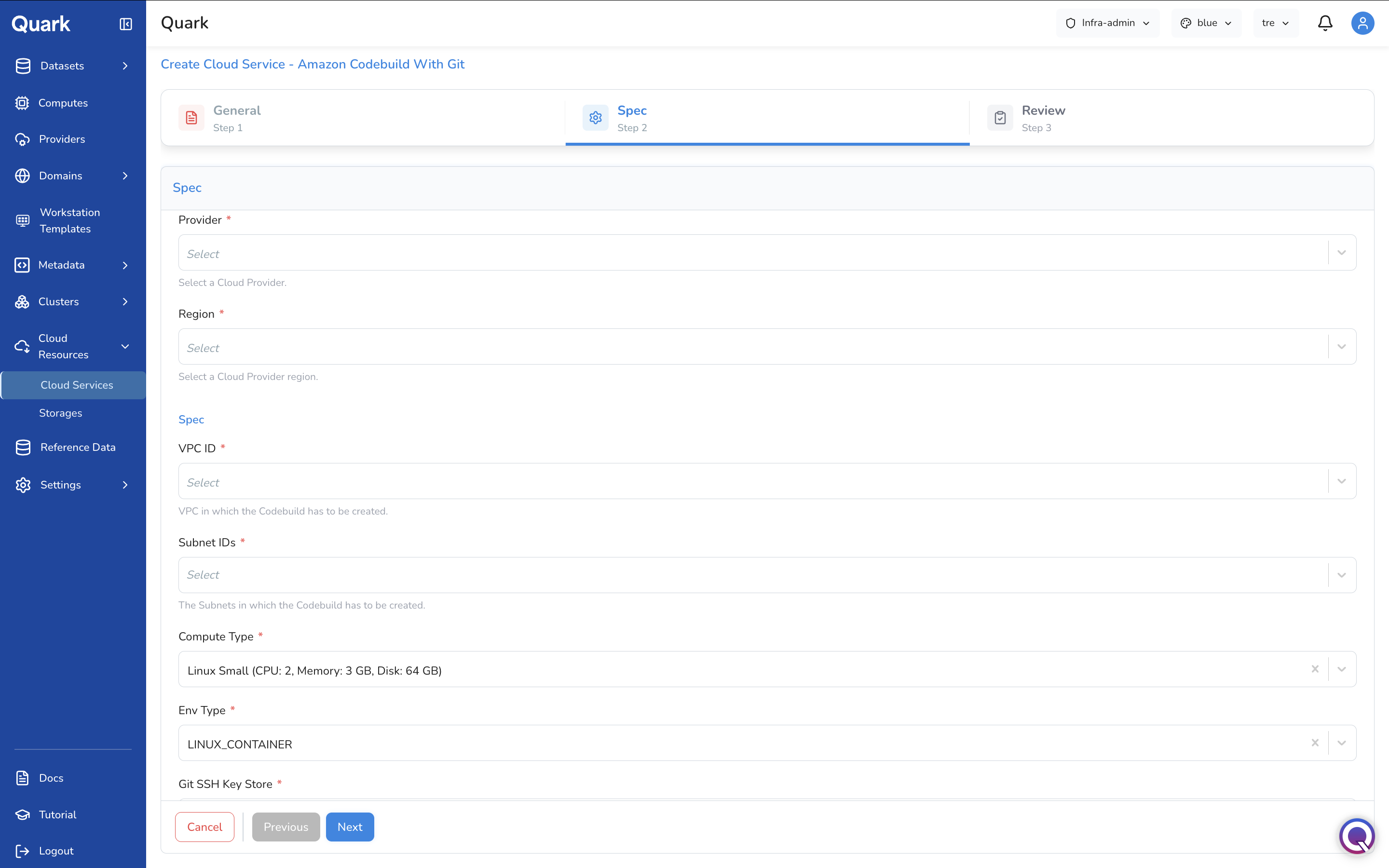Click the Logout arrow icon
This screenshot has width=1389, height=868.
(22, 851)
